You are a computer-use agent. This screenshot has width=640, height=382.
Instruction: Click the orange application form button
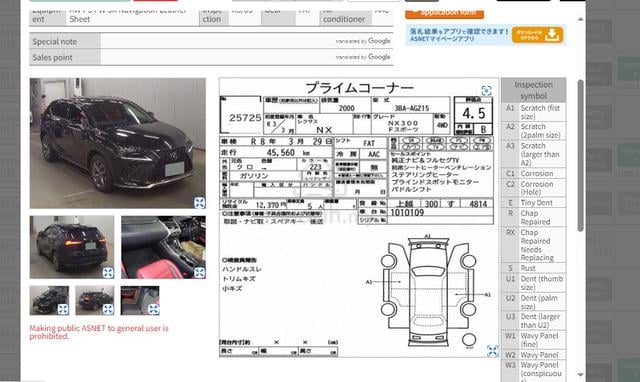[x=444, y=13]
